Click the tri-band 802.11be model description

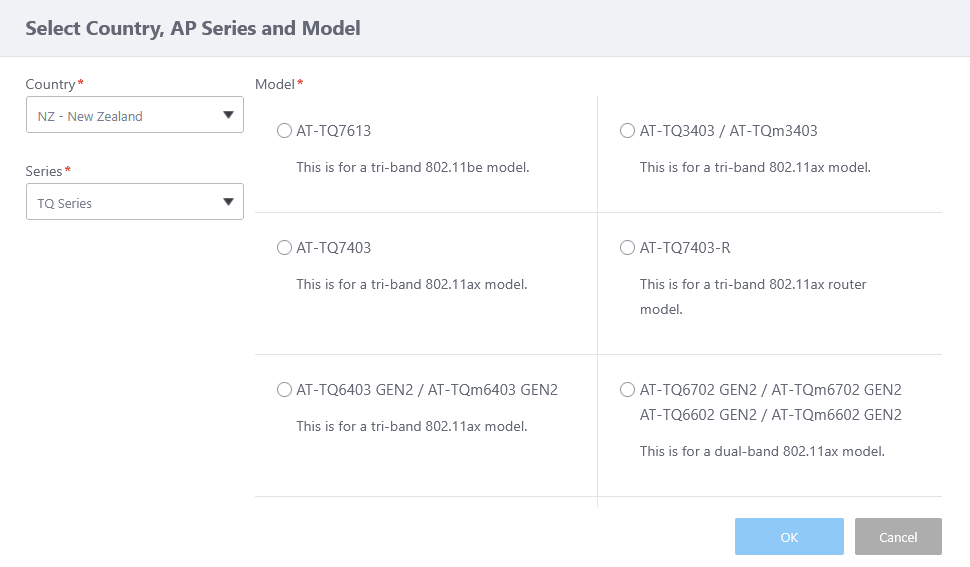pos(412,167)
